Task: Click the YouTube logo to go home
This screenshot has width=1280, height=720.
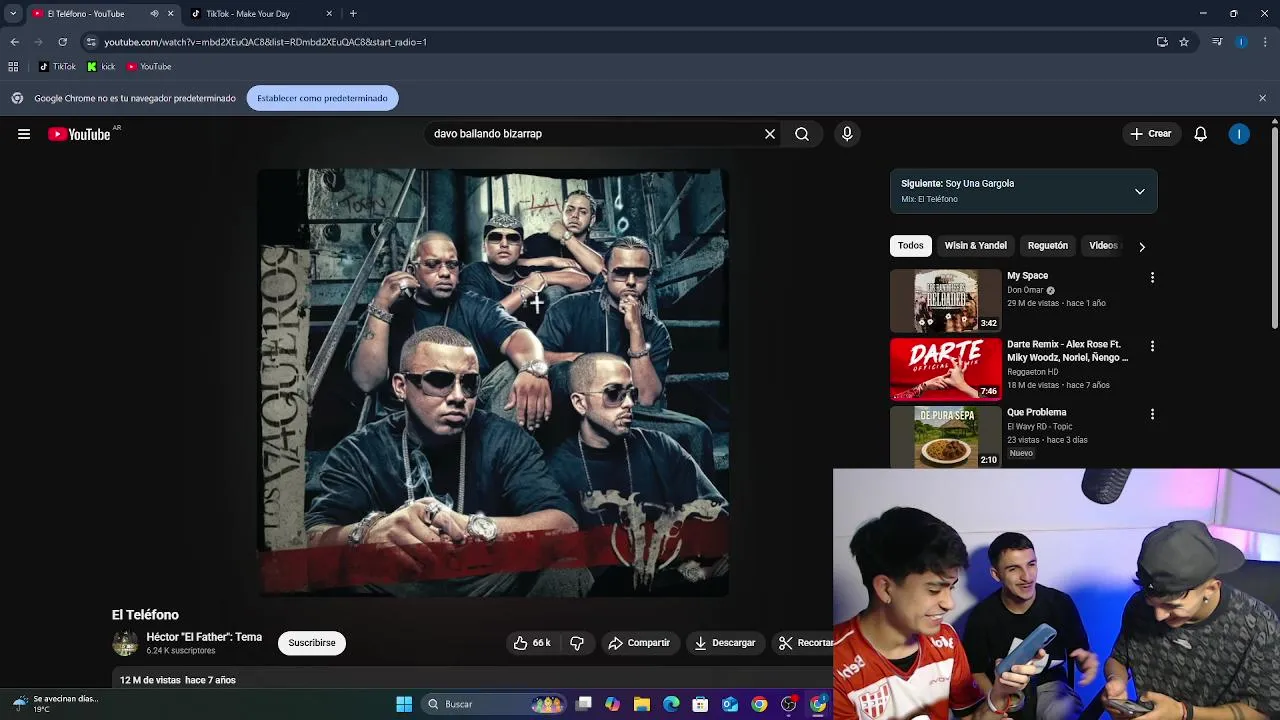Action: 79,134
